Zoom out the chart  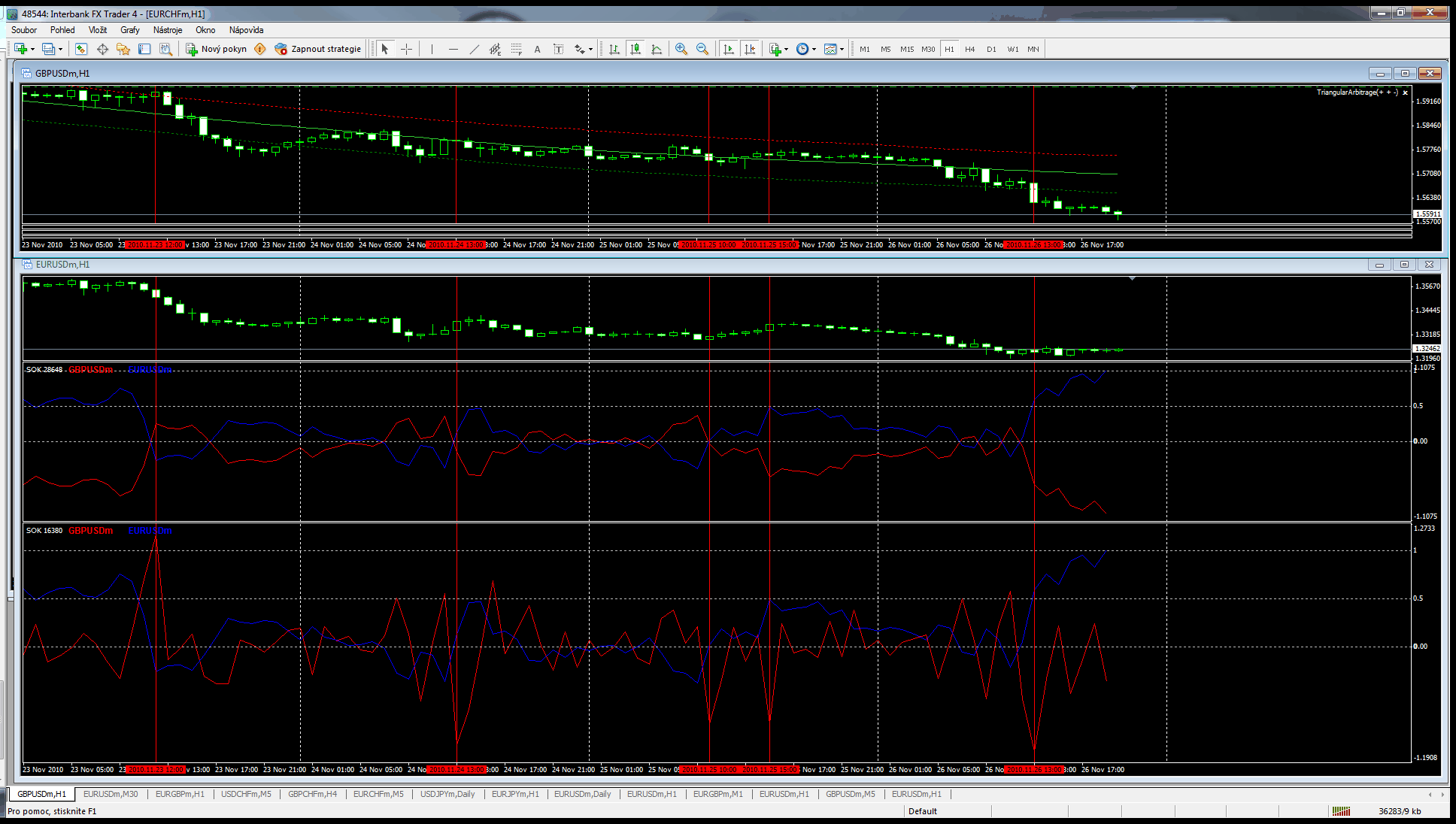point(702,49)
